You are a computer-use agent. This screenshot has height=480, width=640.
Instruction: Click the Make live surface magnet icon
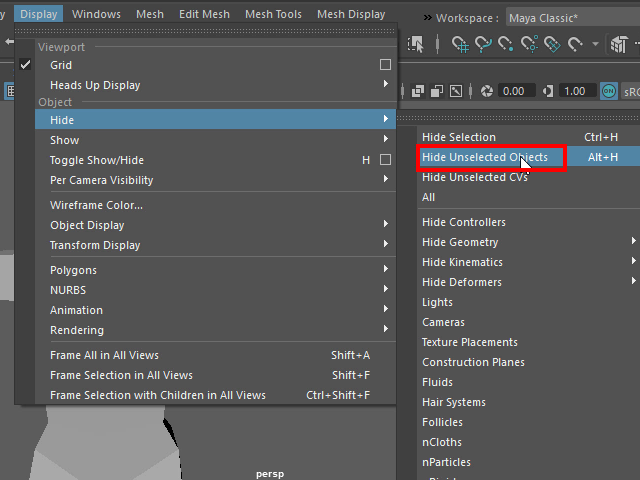(576, 44)
